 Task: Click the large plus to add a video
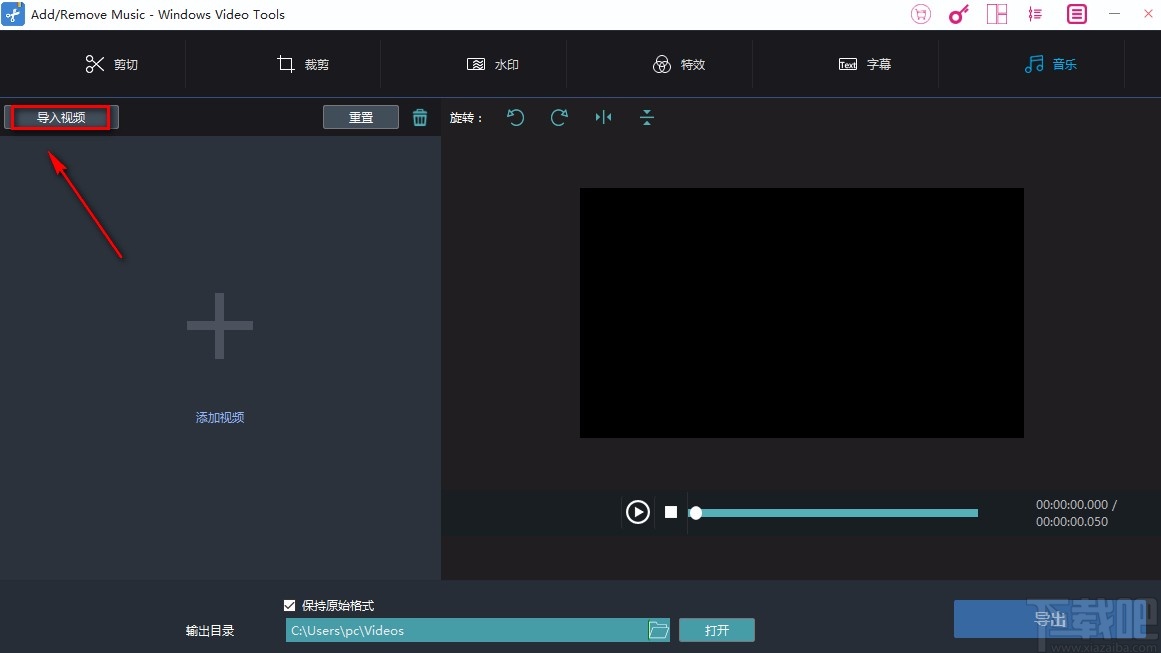pos(219,324)
